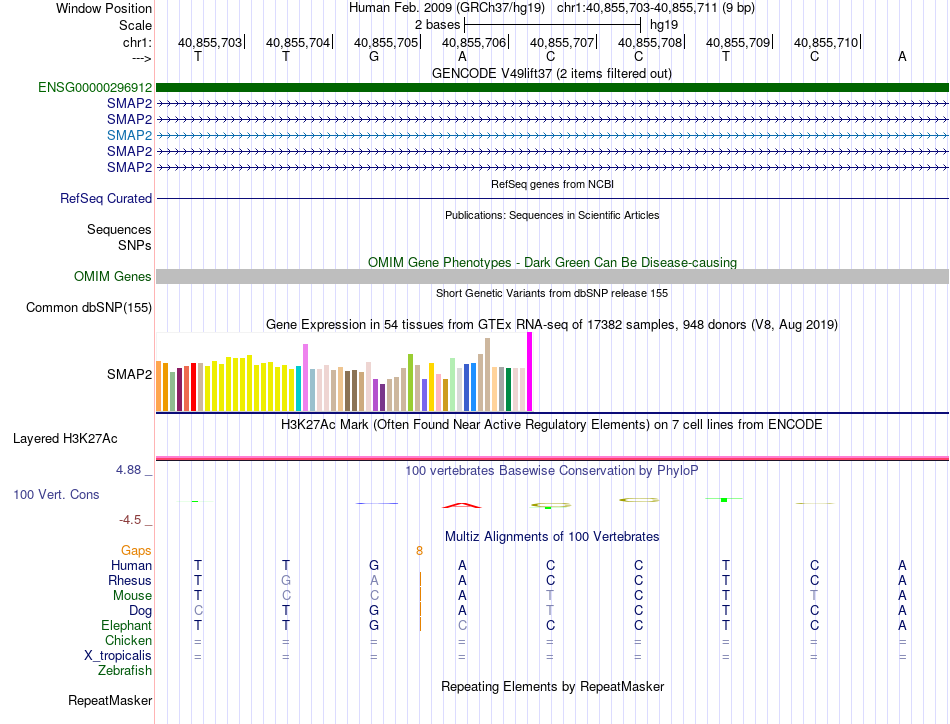The width and height of the screenshot is (950, 724).
Task: Click the green PhyloP conservation mark below 40,855,709
Action: click(724, 499)
